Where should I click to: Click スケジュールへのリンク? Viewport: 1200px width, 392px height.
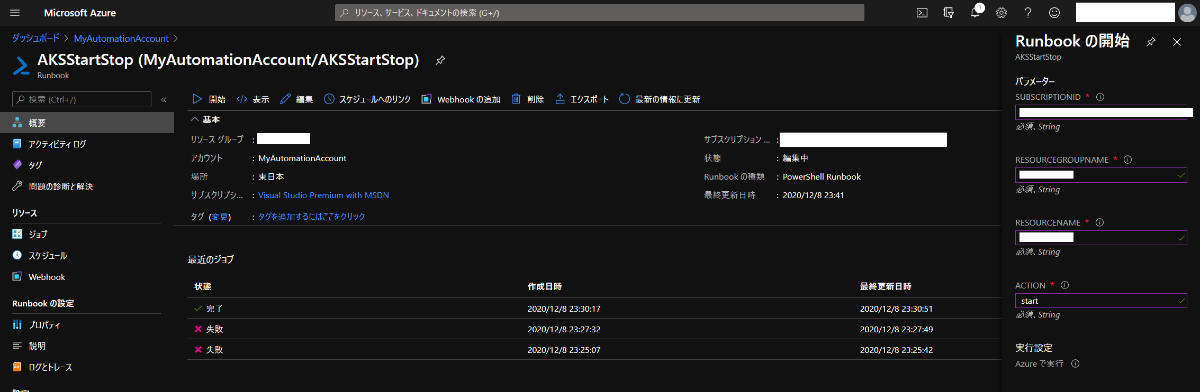coord(367,99)
